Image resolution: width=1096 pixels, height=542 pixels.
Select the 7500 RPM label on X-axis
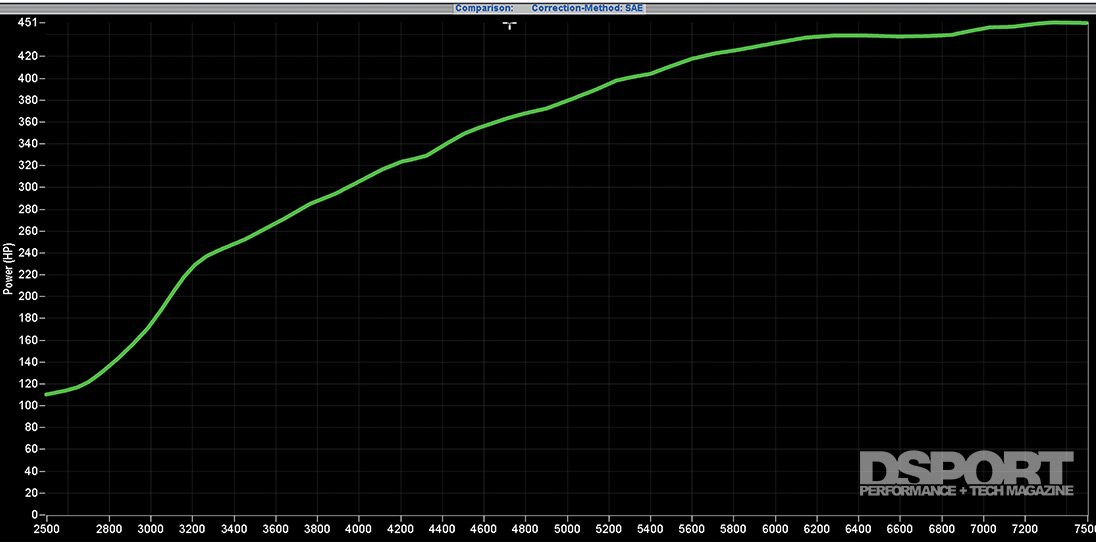(1083, 528)
